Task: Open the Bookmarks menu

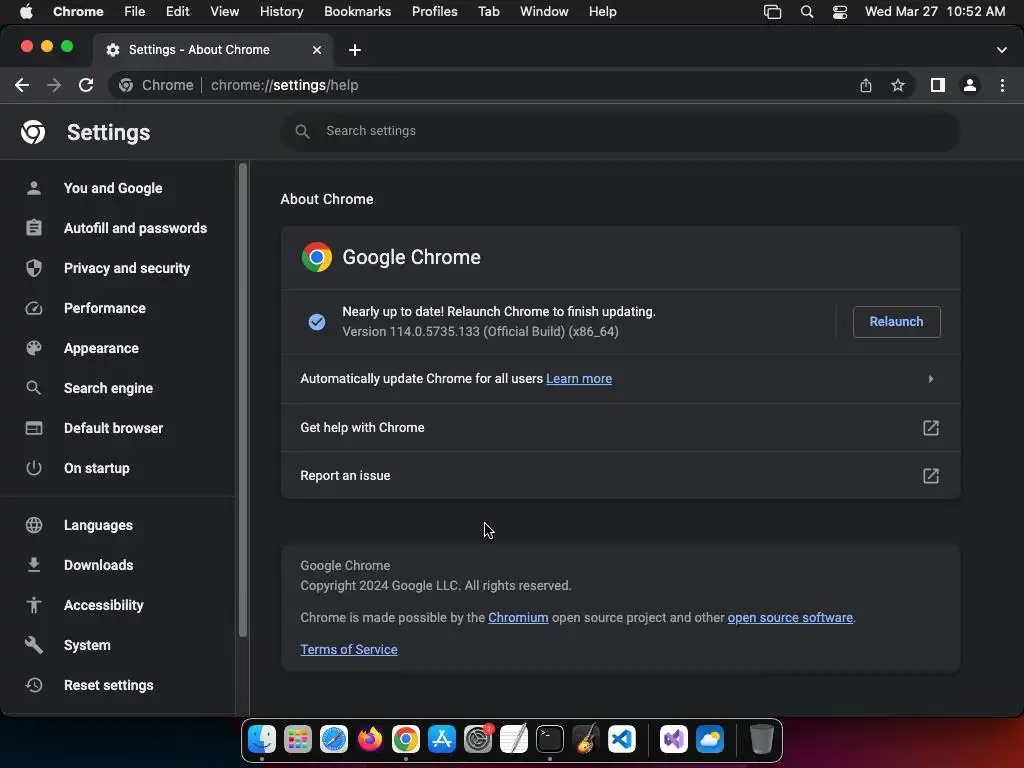Action: pyautogui.click(x=357, y=12)
